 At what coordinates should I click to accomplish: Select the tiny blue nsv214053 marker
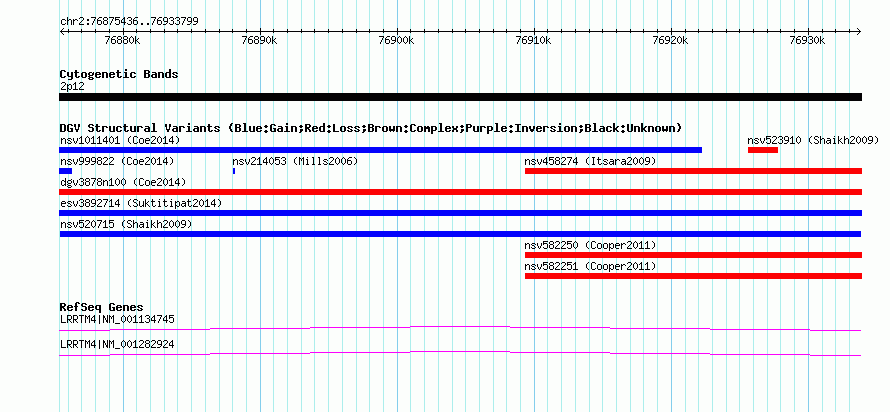pyautogui.click(x=234, y=171)
